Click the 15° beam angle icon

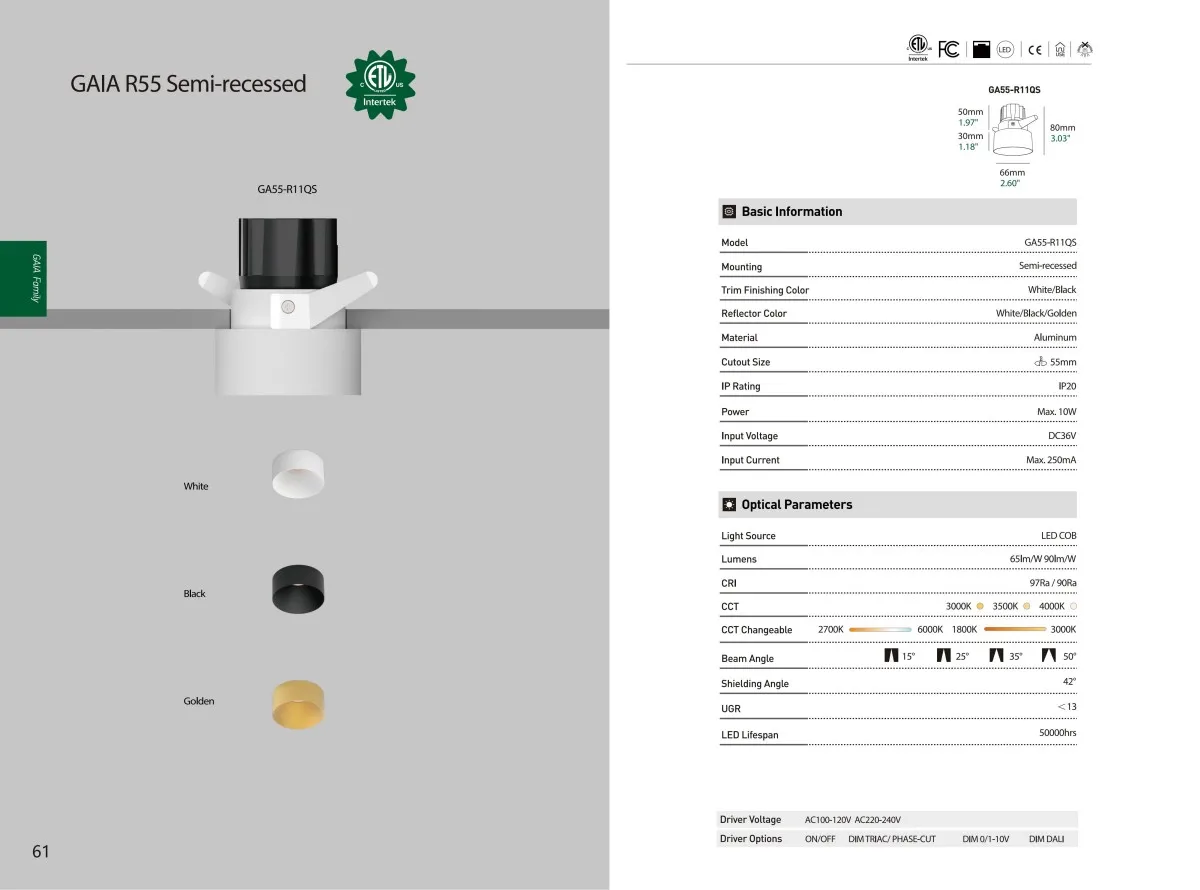pos(891,656)
